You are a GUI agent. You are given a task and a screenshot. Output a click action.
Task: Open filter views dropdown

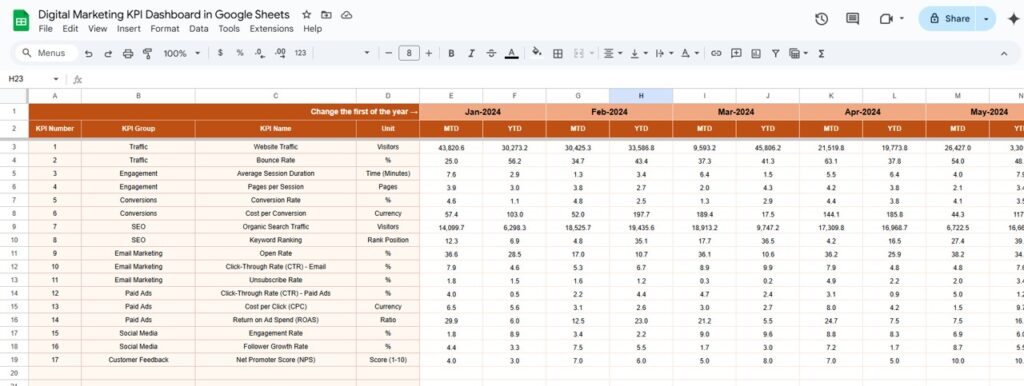click(x=798, y=54)
